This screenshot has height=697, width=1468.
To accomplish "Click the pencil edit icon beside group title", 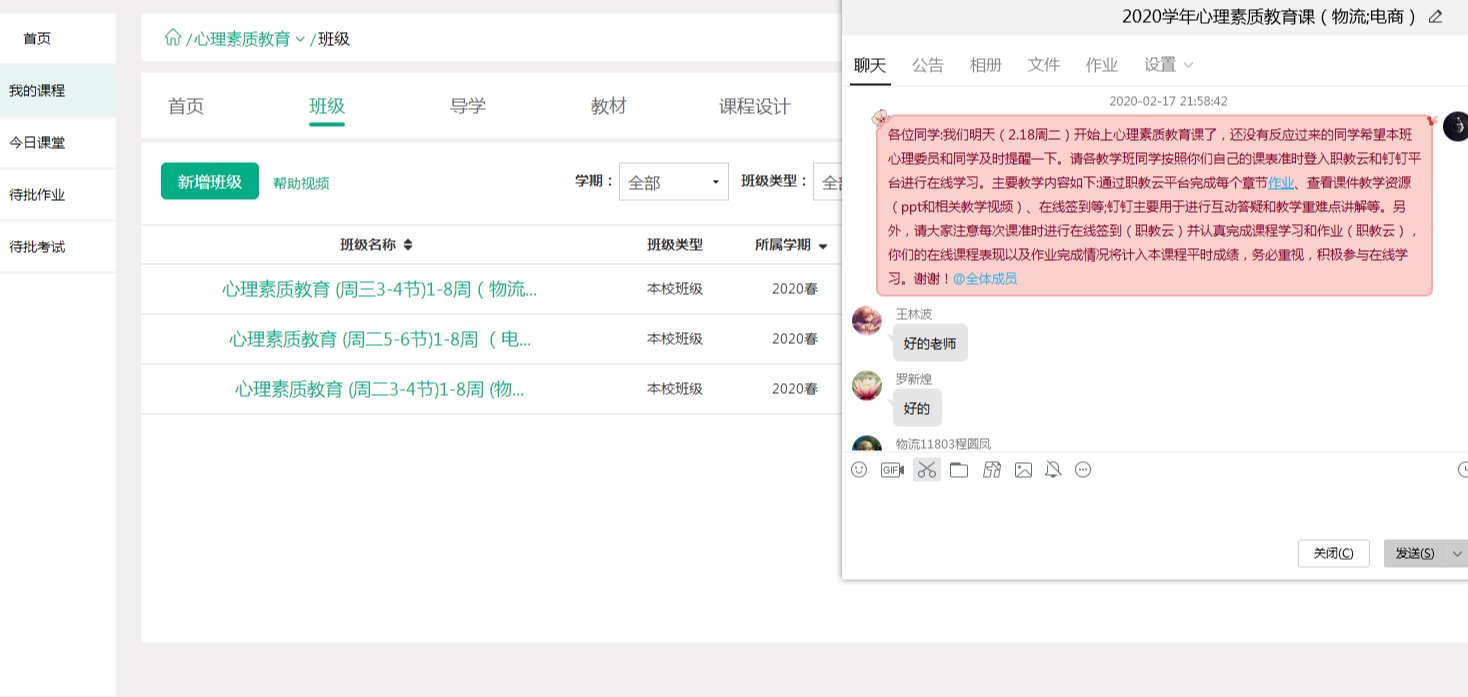I will click(x=1436, y=17).
